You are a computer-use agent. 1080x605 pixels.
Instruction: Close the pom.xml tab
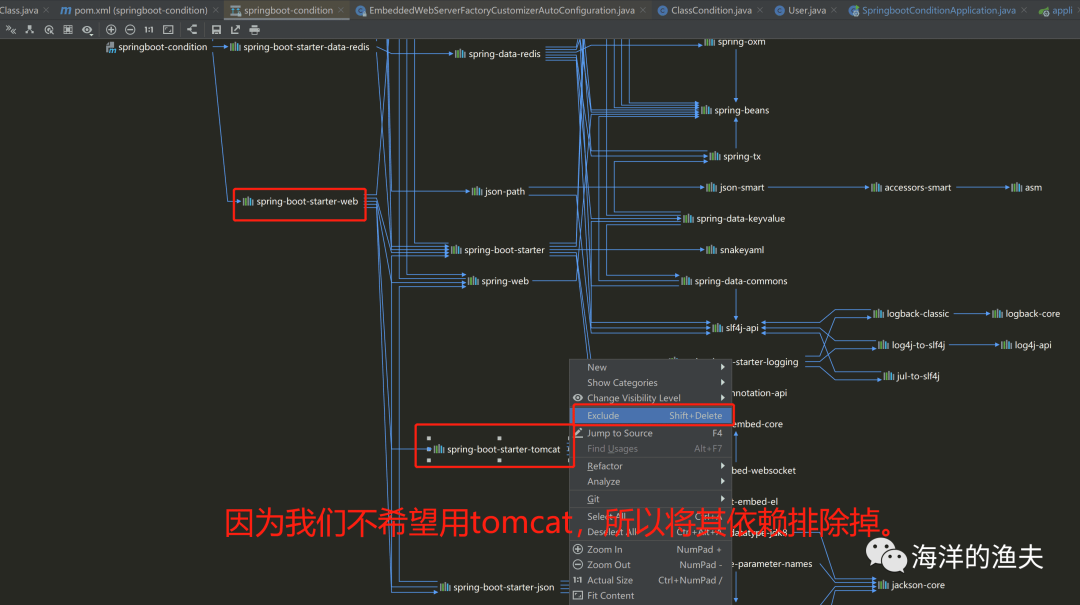[x=216, y=10]
